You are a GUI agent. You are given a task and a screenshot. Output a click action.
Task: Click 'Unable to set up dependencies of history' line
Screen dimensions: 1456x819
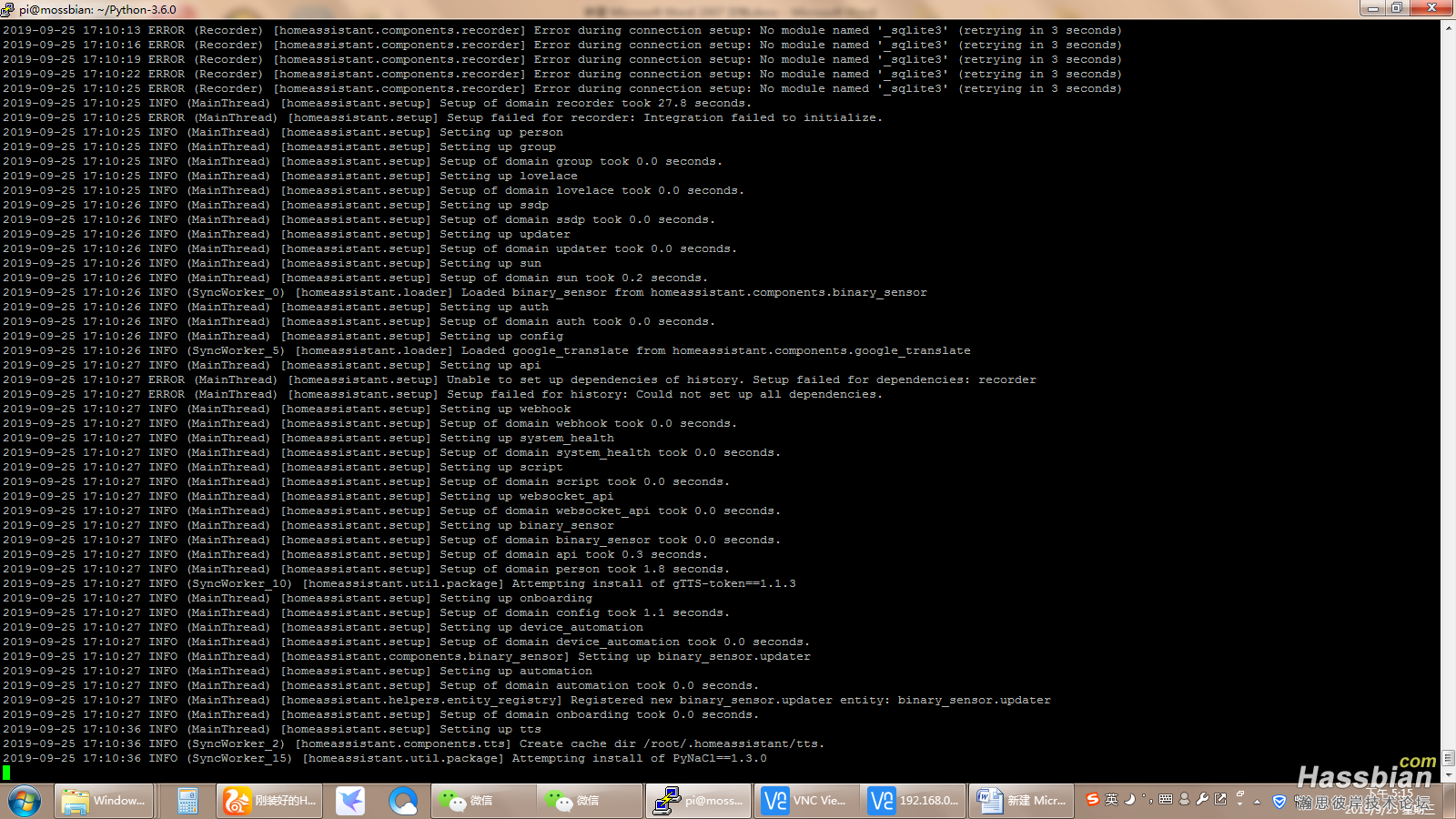(x=520, y=379)
